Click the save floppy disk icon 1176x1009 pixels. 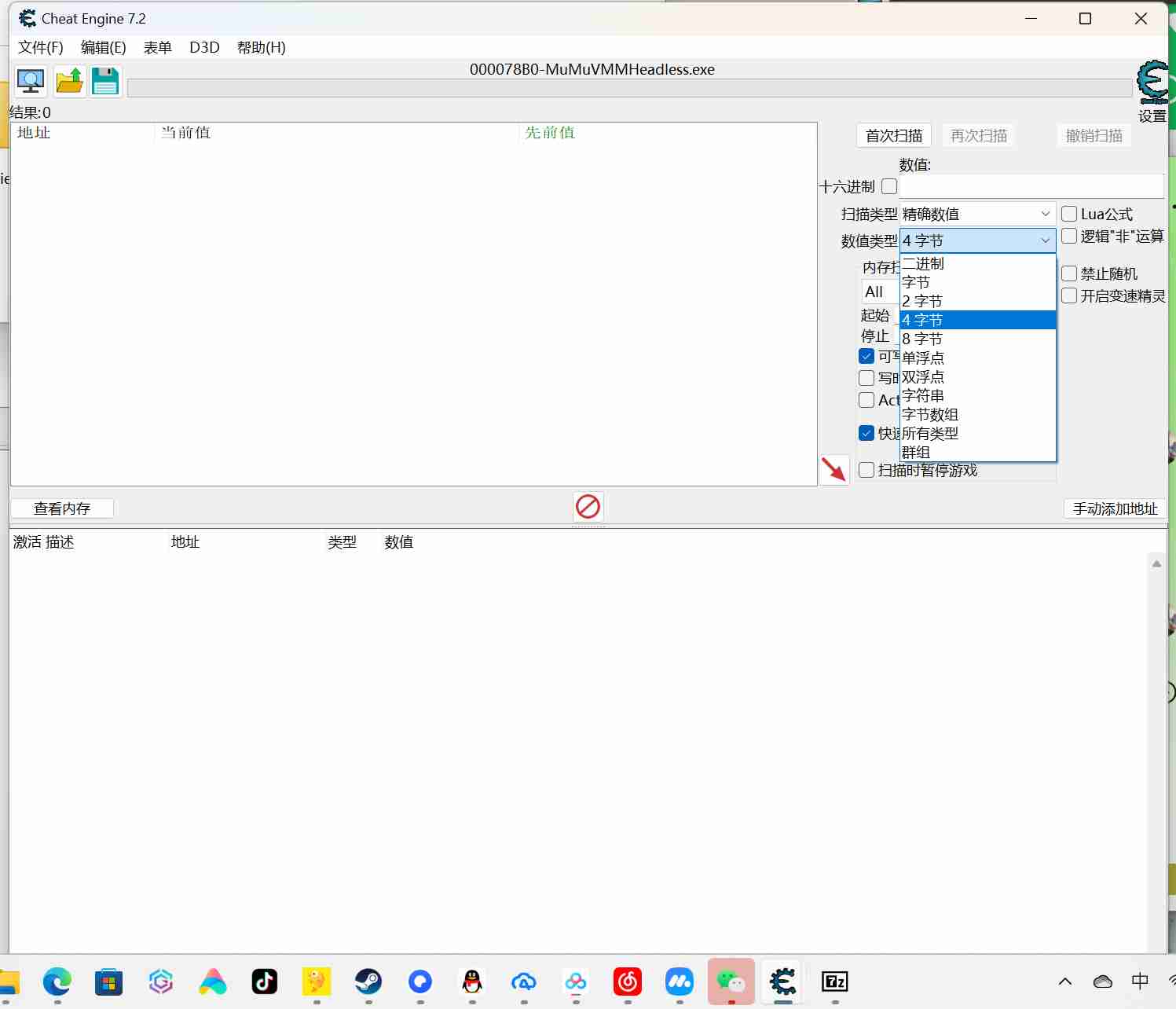105,82
